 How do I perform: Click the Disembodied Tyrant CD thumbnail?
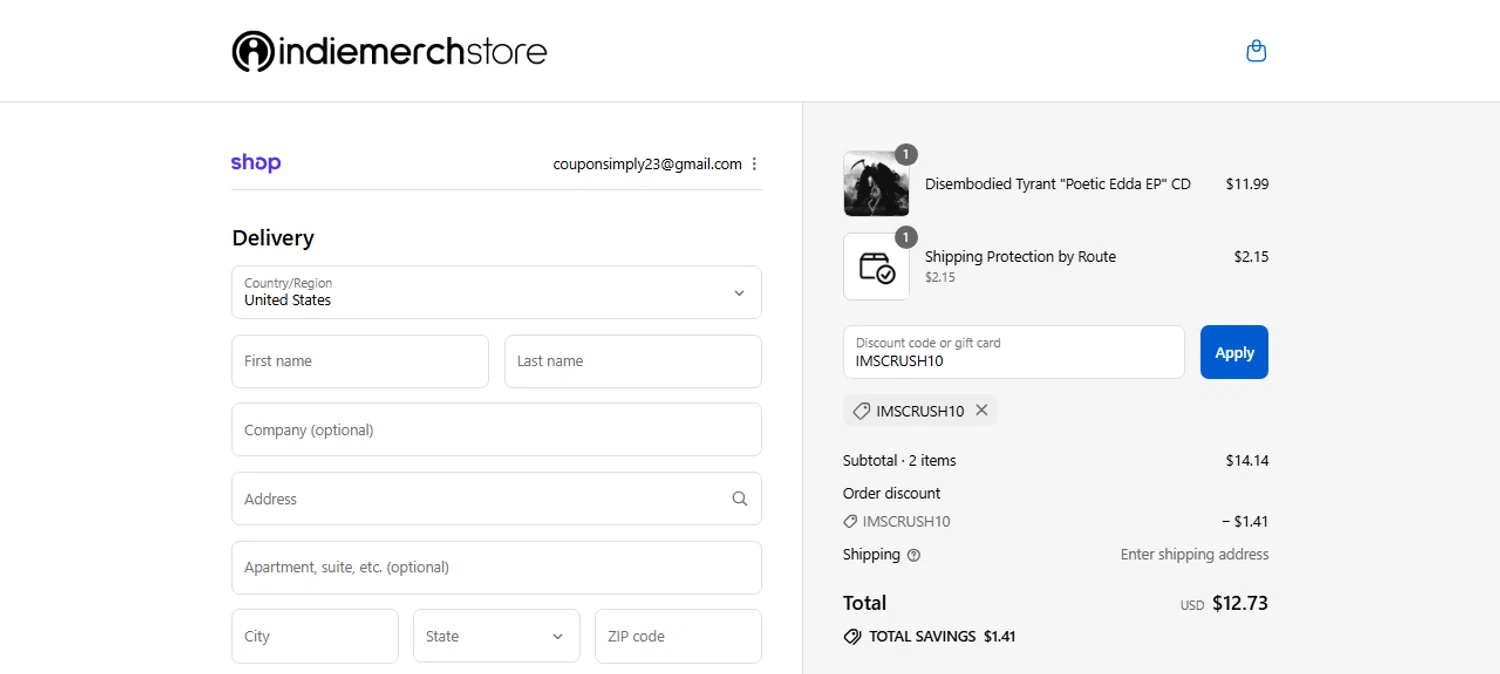pos(876,184)
